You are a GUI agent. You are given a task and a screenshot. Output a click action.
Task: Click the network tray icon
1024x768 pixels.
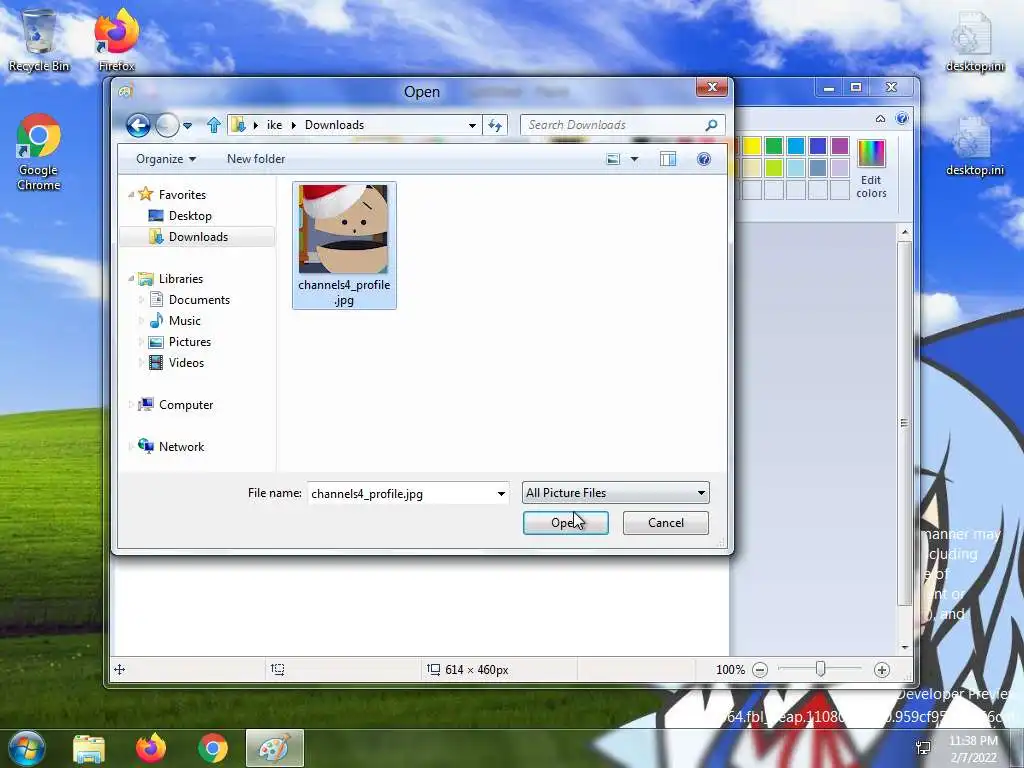(923, 748)
